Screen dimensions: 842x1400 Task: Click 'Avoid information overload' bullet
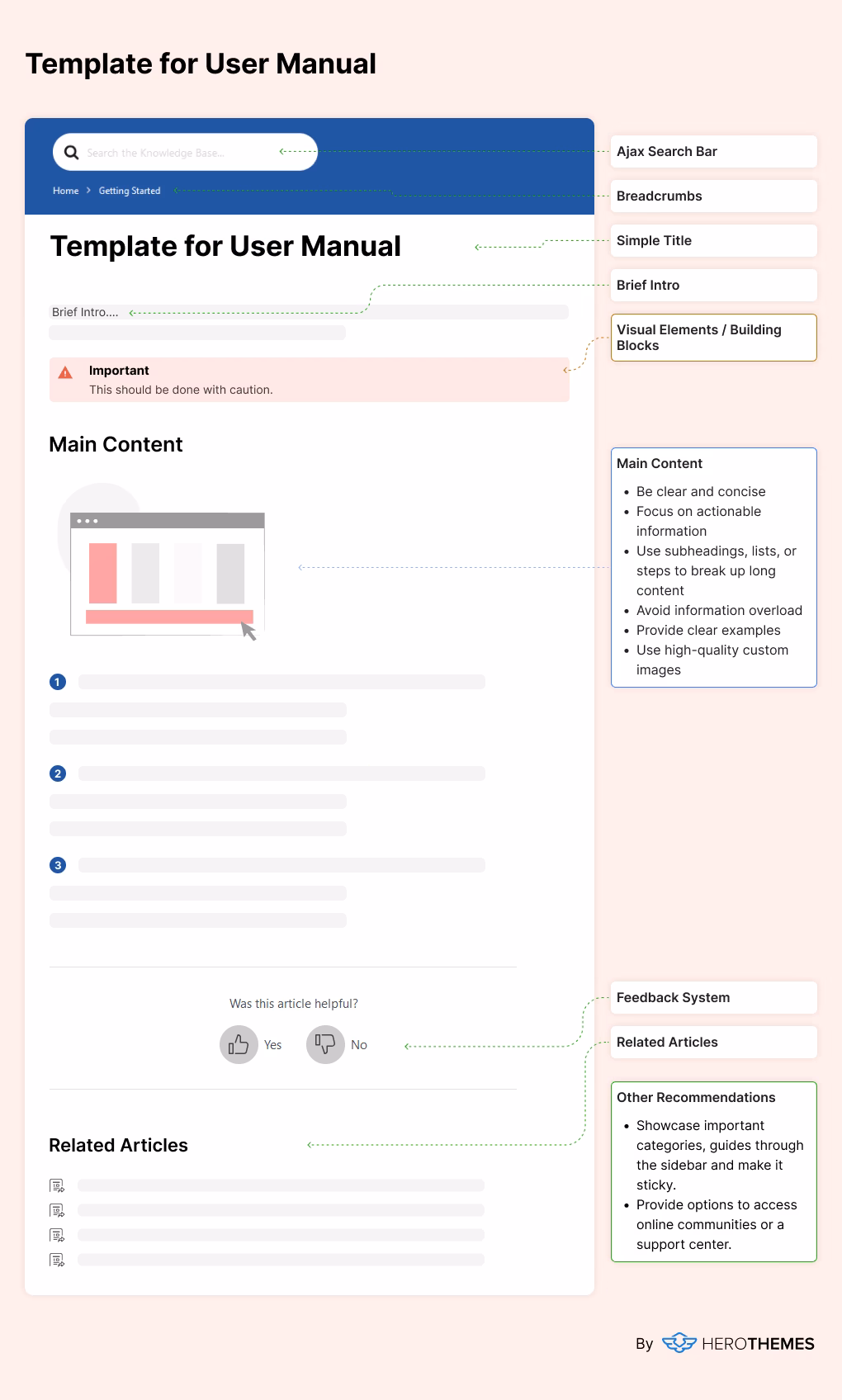tap(719, 610)
